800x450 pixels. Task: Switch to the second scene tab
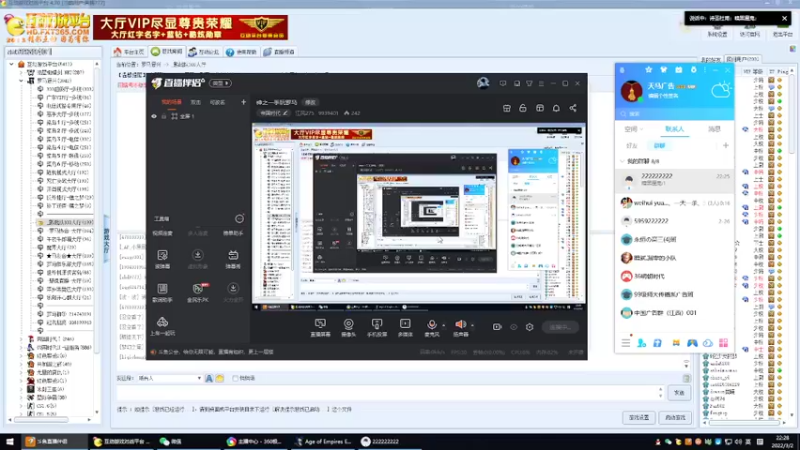[x=196, y=102]
